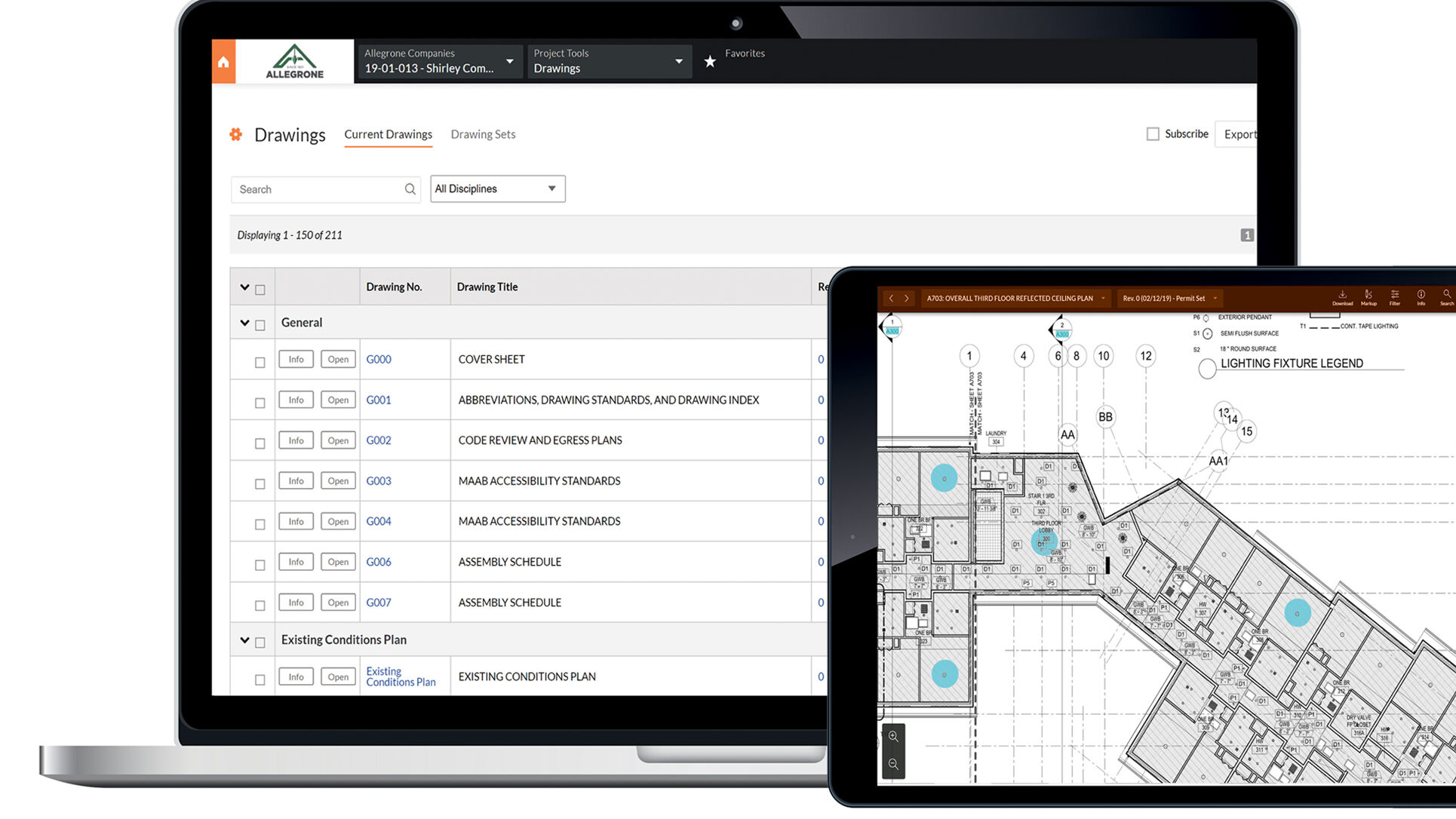Zoom in on the tablet drawing
Image resolution: width=1456 pixels, height=819 pixels.
coord(893,736)
